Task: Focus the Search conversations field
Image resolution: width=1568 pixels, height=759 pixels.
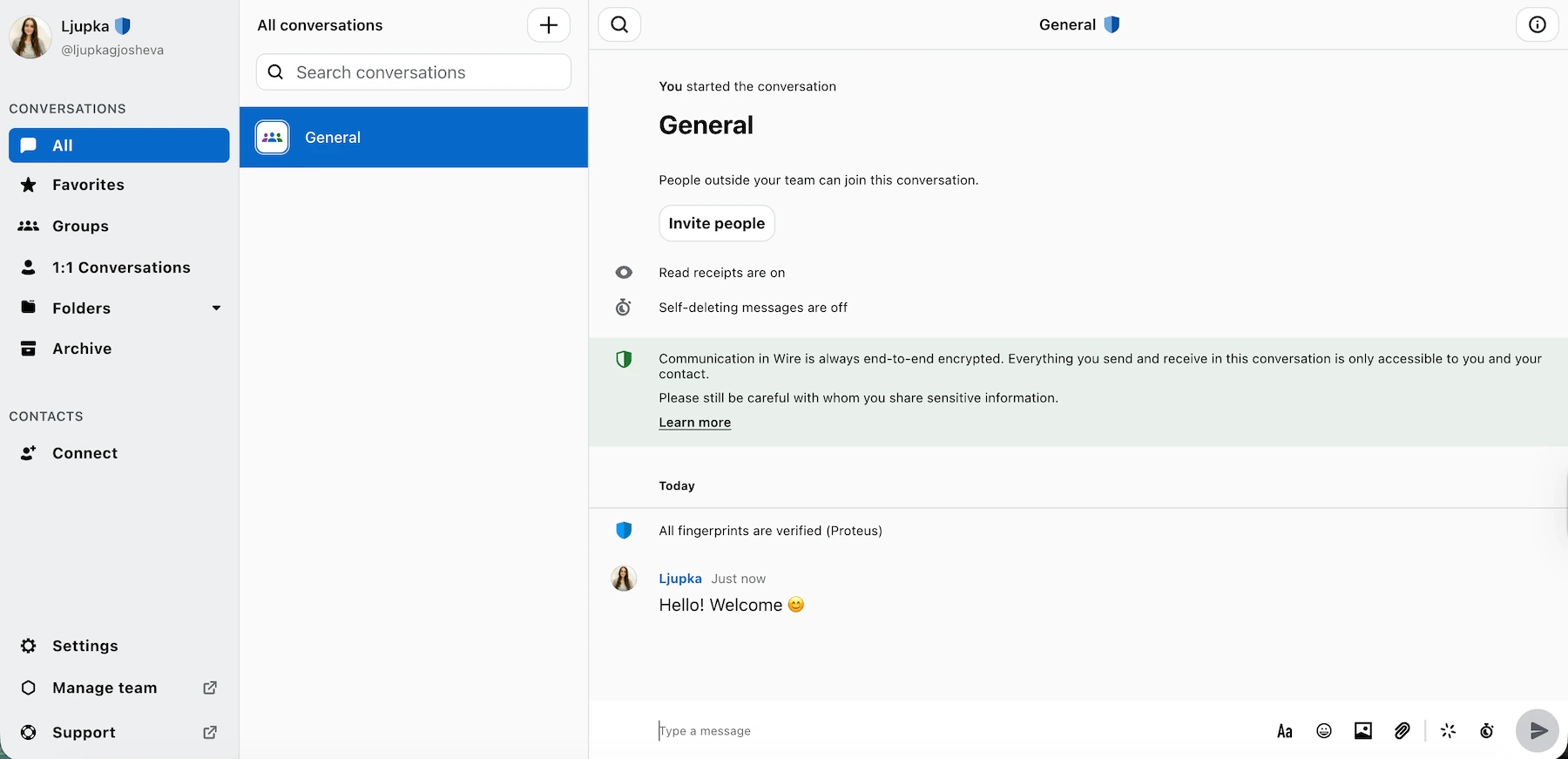Action: tap(414, 72)
